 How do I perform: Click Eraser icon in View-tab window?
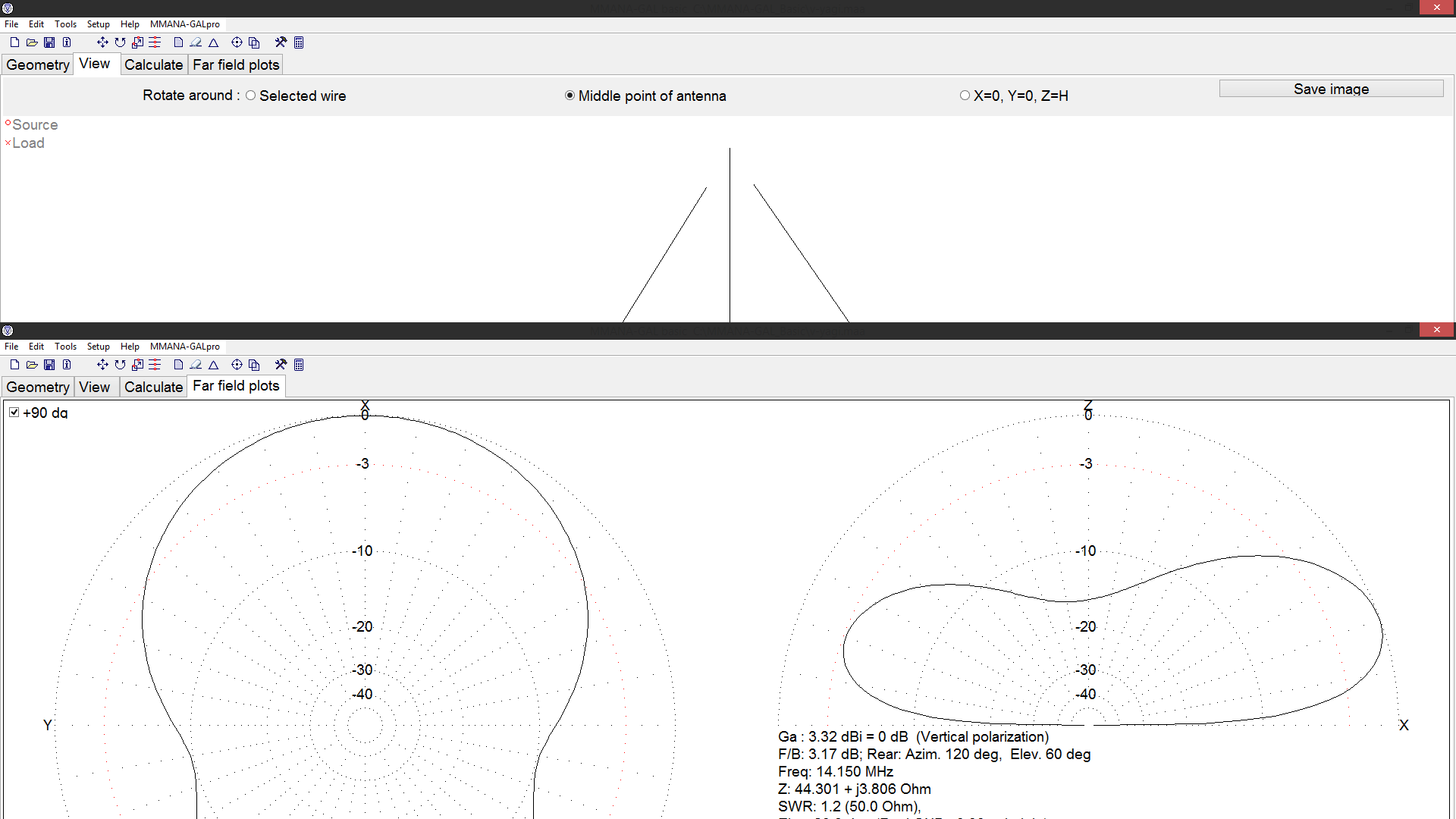click(196, 42)
